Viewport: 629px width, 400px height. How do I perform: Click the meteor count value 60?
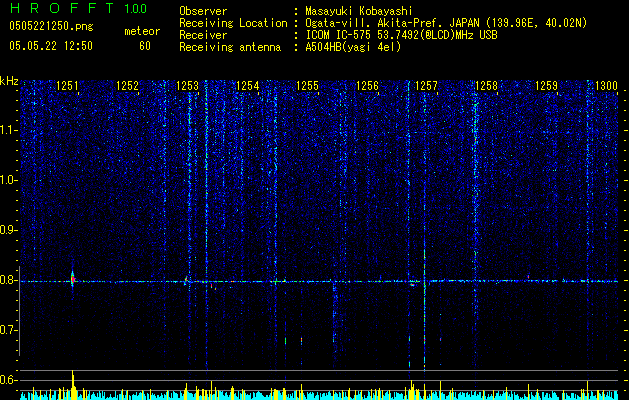click(145, 46)
